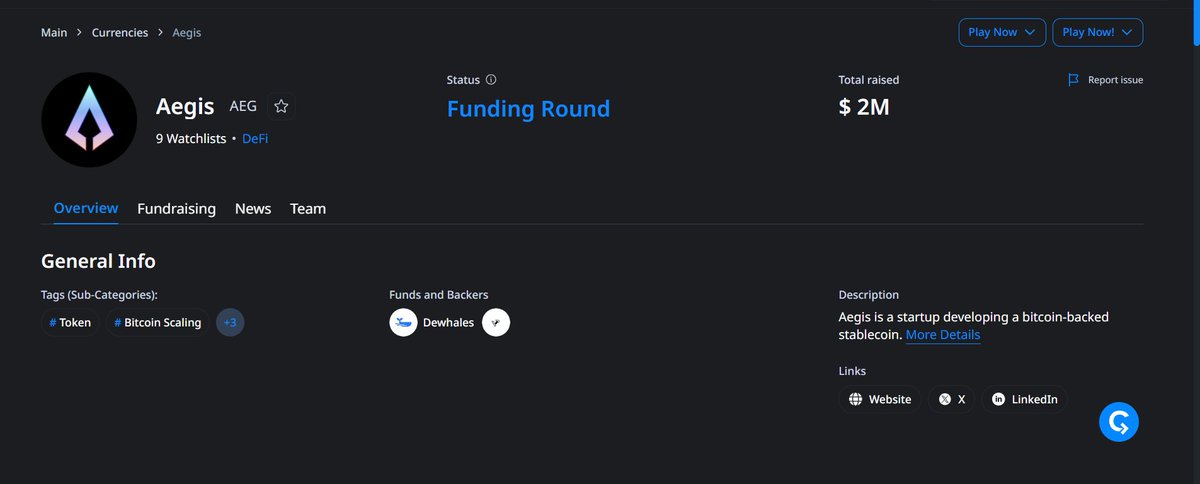Click the DeFi category link

tap(255, 139)
